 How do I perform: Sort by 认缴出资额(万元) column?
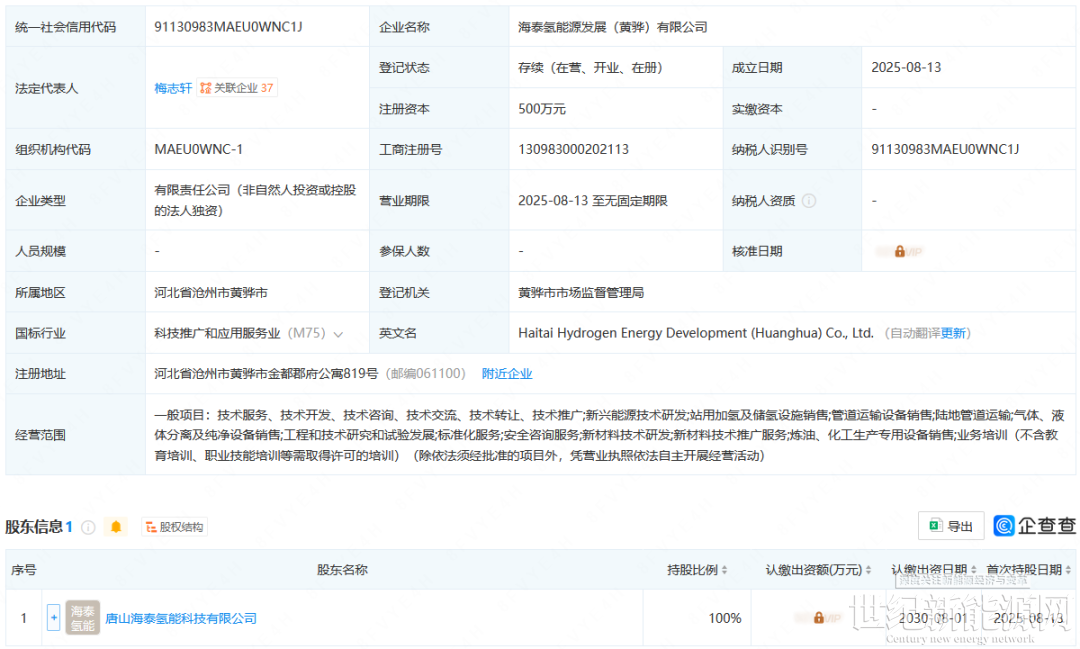[818, 570]
